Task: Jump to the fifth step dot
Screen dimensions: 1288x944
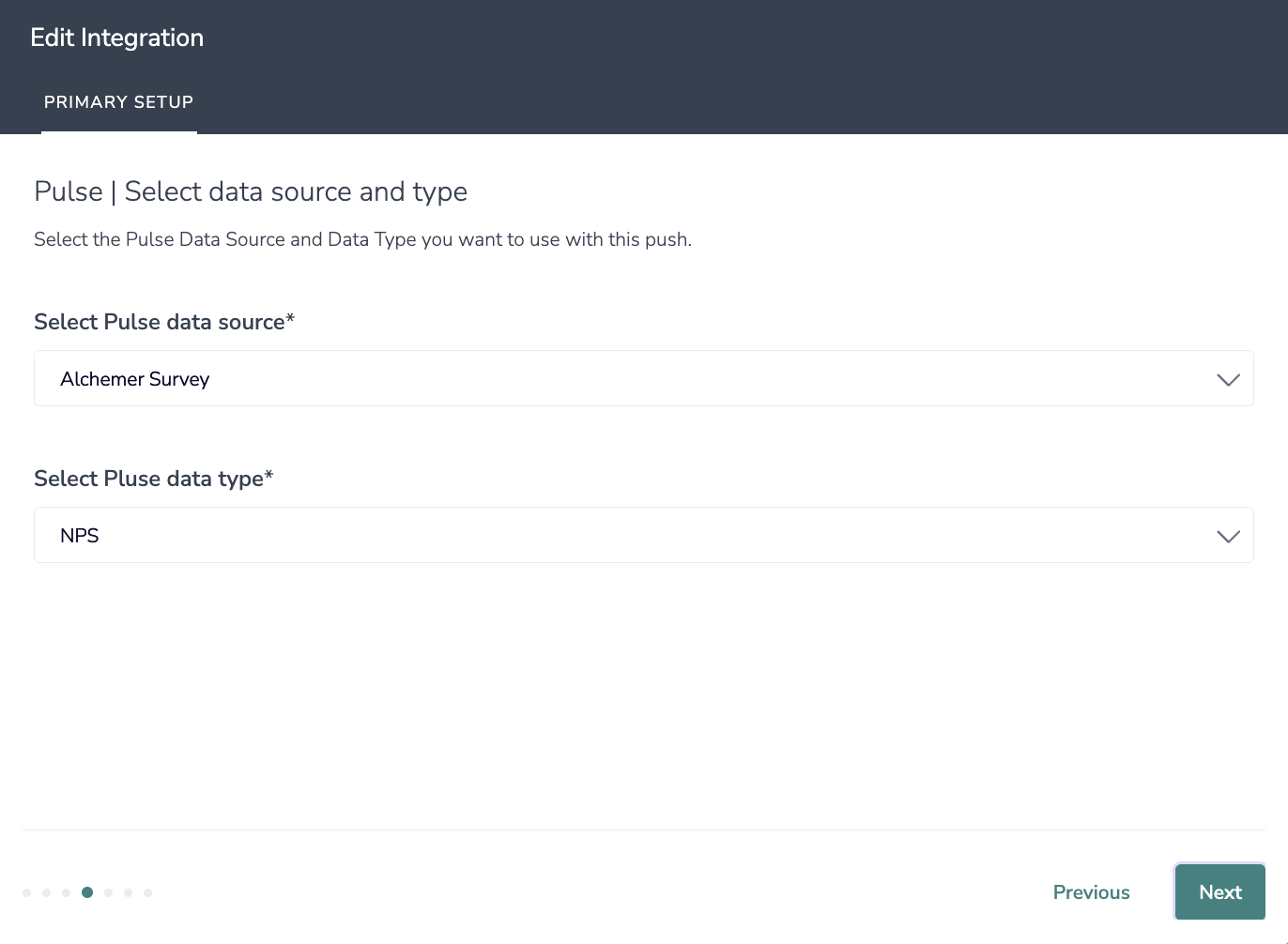Action: [x=109, y=892]
